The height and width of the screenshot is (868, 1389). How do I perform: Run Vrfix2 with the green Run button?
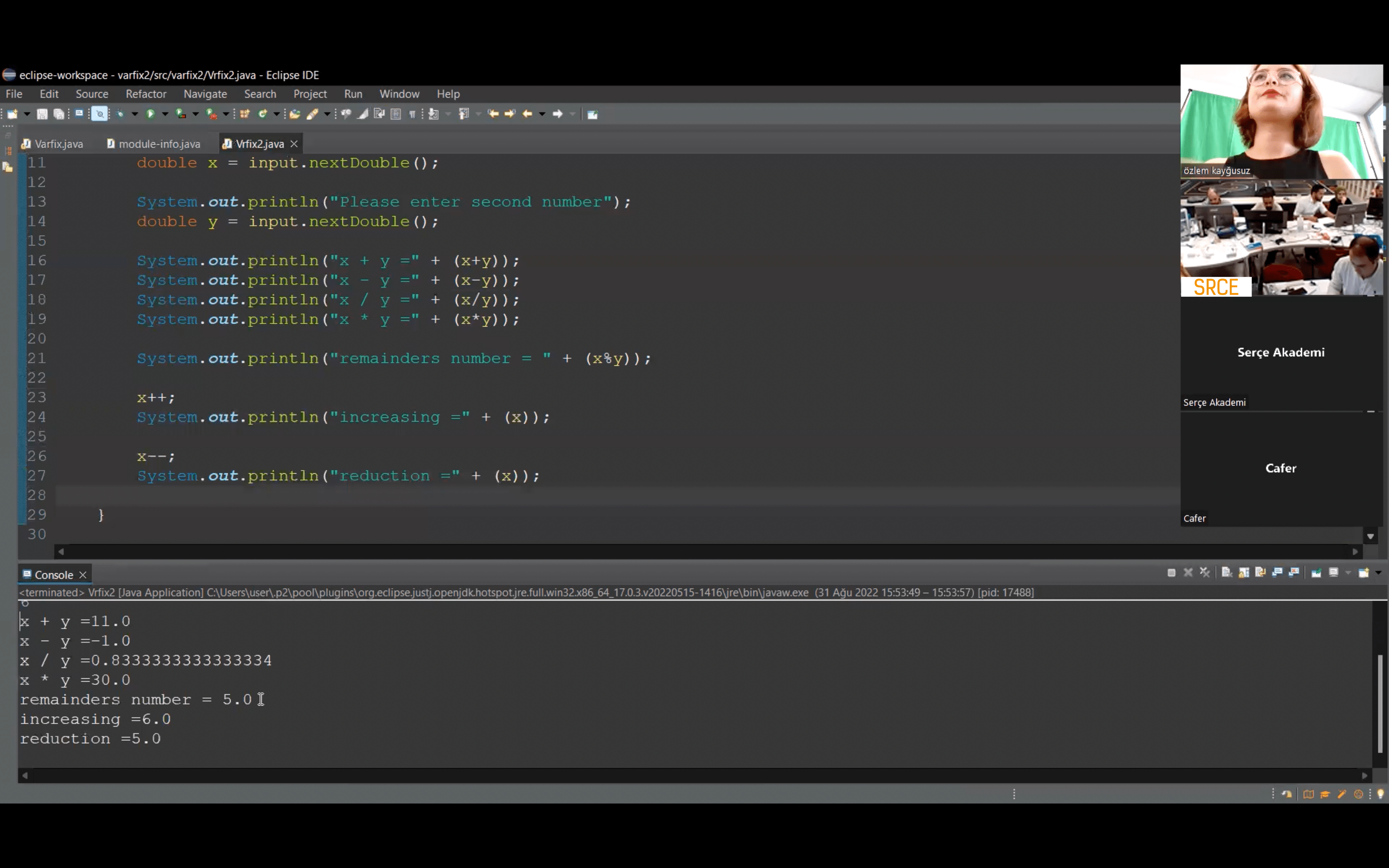[150, 114]
